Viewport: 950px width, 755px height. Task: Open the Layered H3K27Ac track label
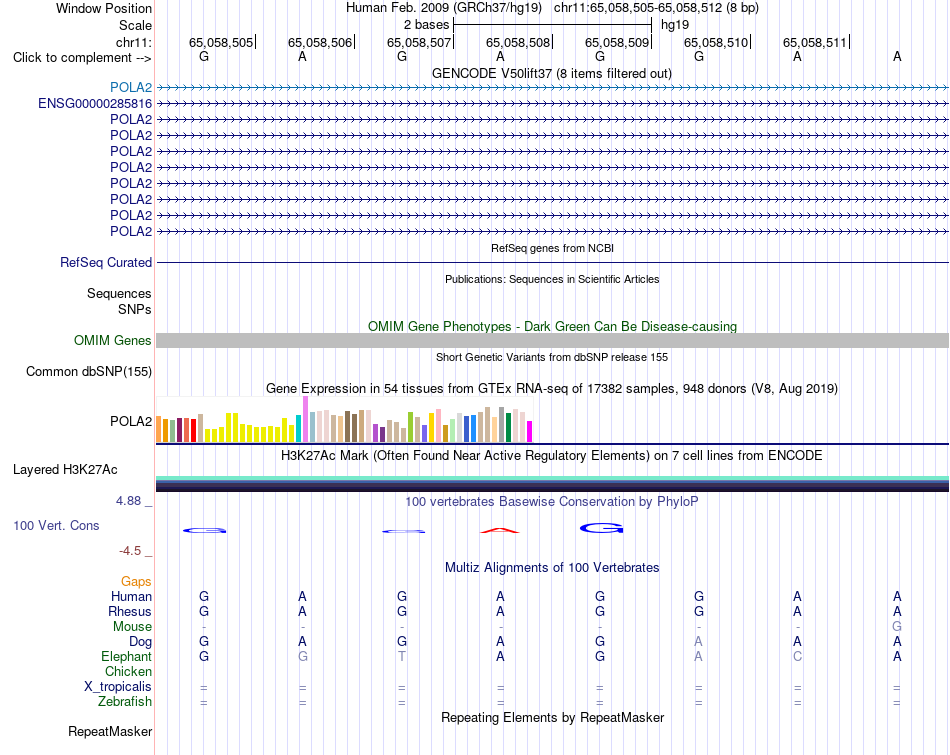point(65,470)
